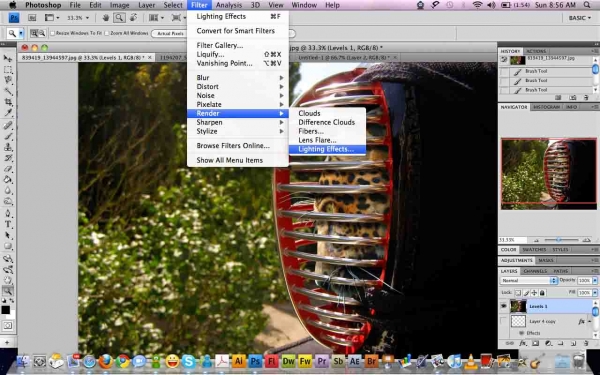Open the Screen Mode dropdown
The image size is (600, 375).
point(178,18)
